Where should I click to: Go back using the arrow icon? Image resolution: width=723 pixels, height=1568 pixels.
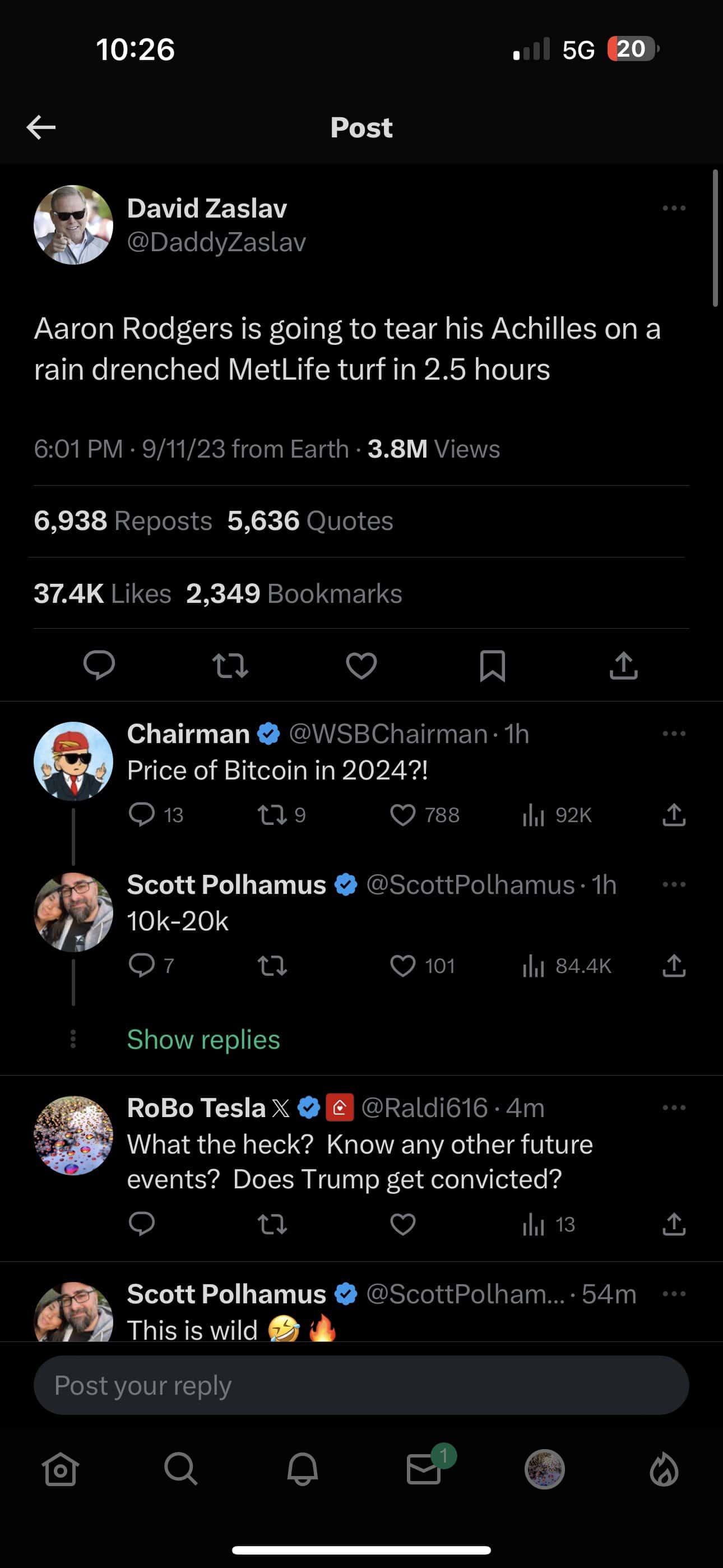41,127
